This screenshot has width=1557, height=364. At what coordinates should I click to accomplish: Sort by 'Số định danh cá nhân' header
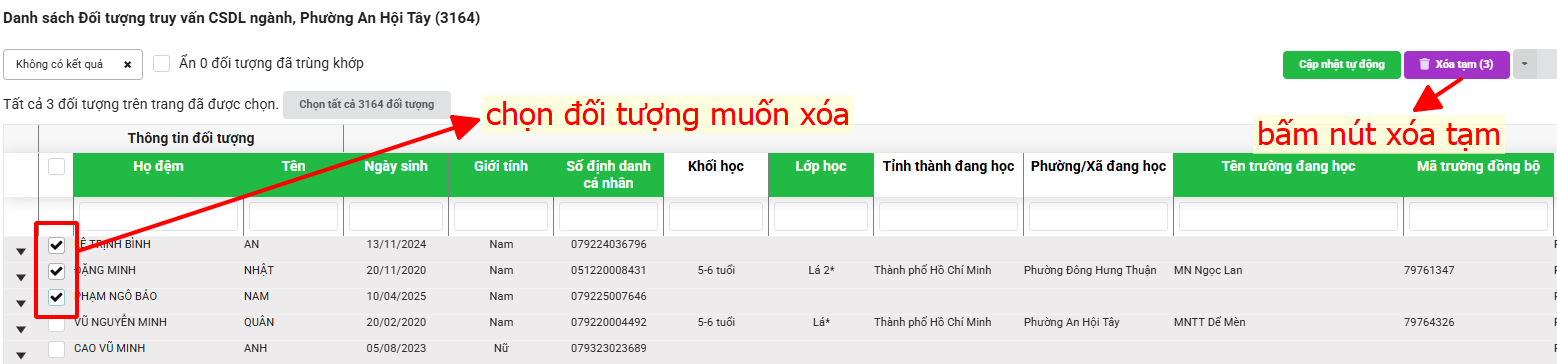pos(608,175)
